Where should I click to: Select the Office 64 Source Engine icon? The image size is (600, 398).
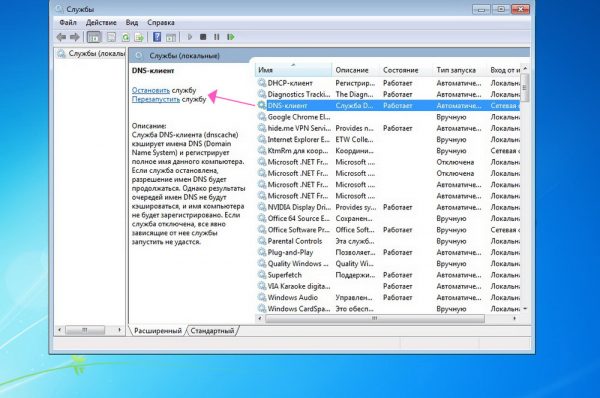(262, 218)
